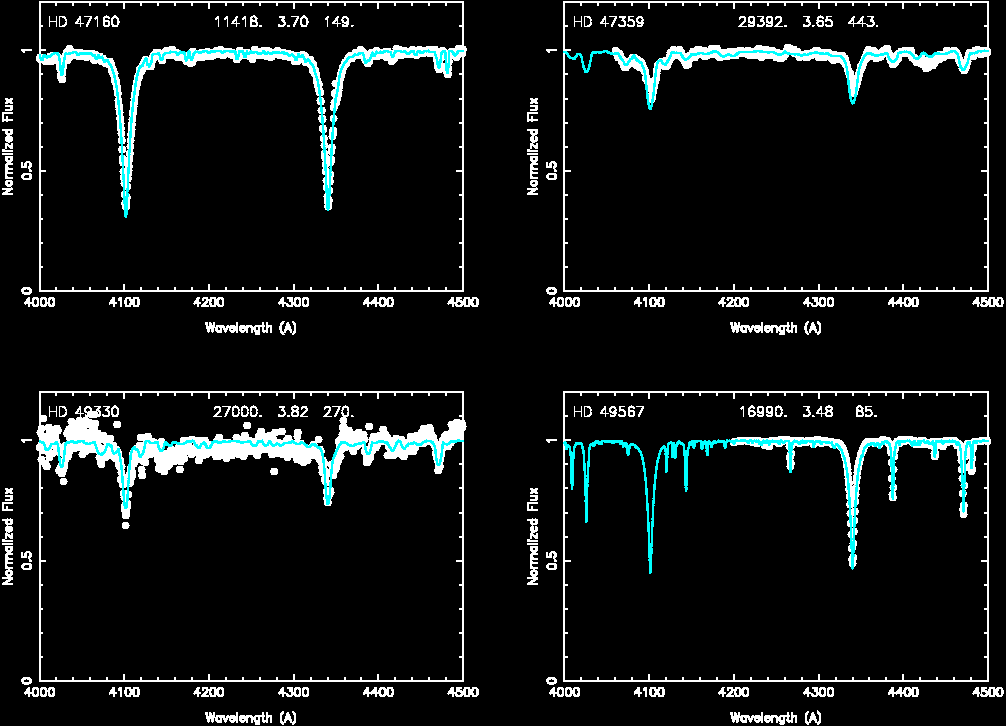Viewport: 1006px width, 726px height.
Task: Click the HD 49567 star label
Action: (608, 411)
